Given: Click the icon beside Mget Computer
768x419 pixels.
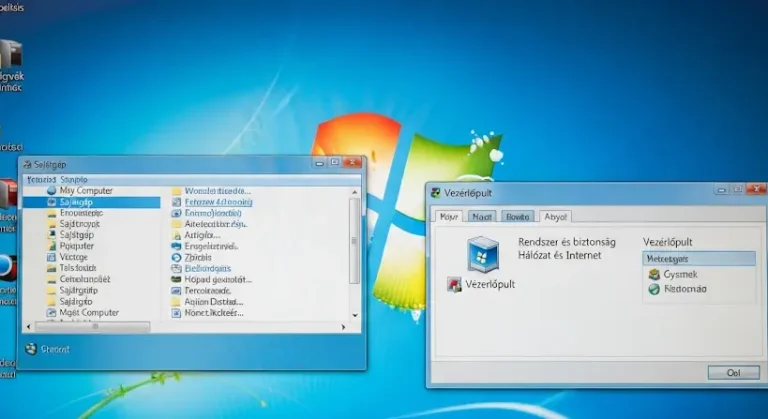Looking at the screenshot, I should [x=51, y=313].
